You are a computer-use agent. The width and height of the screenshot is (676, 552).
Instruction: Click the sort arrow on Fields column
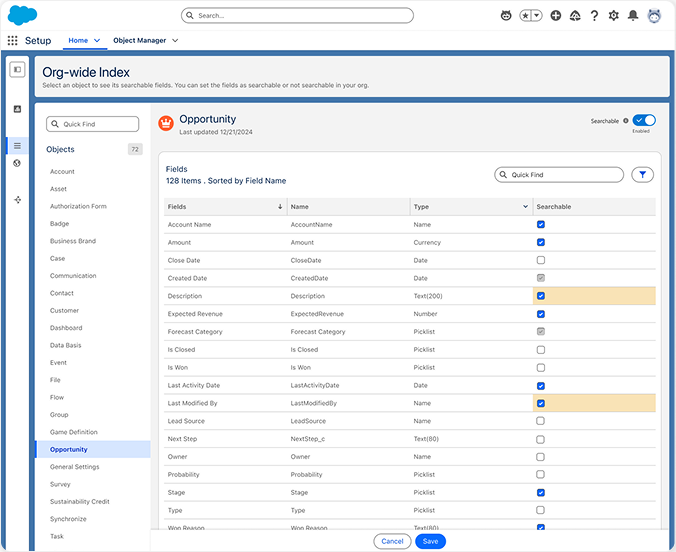point(280,207)
